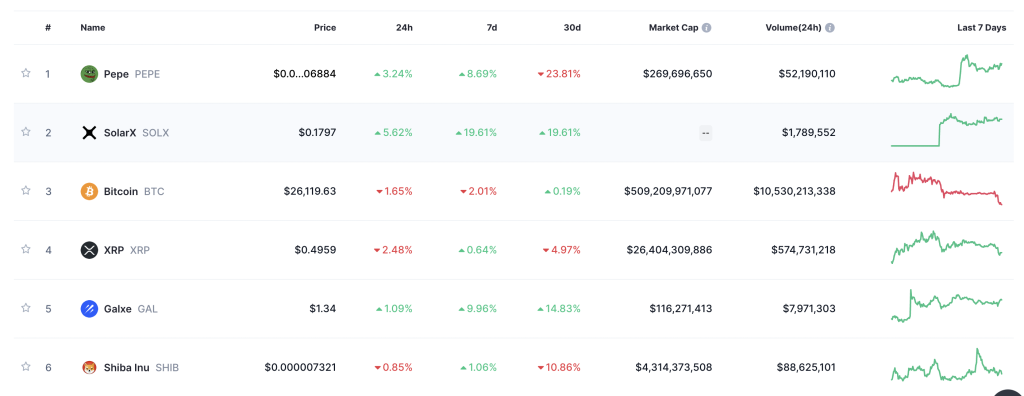Sort coins by the Name header

[93, 28]
